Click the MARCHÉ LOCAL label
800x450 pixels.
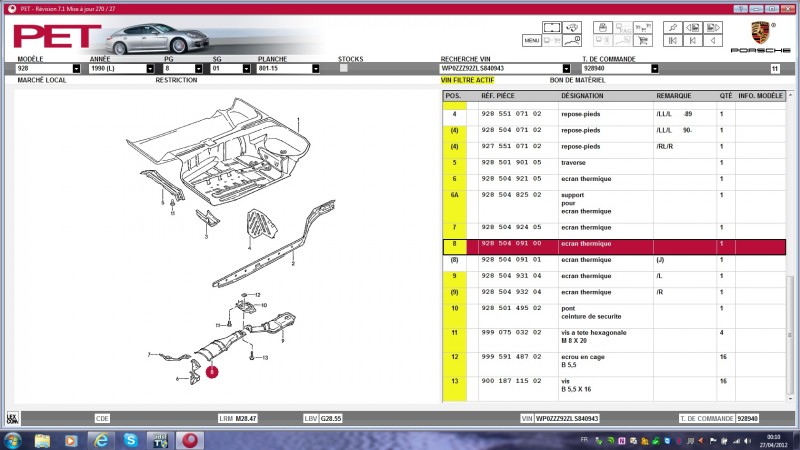[42, 80]
